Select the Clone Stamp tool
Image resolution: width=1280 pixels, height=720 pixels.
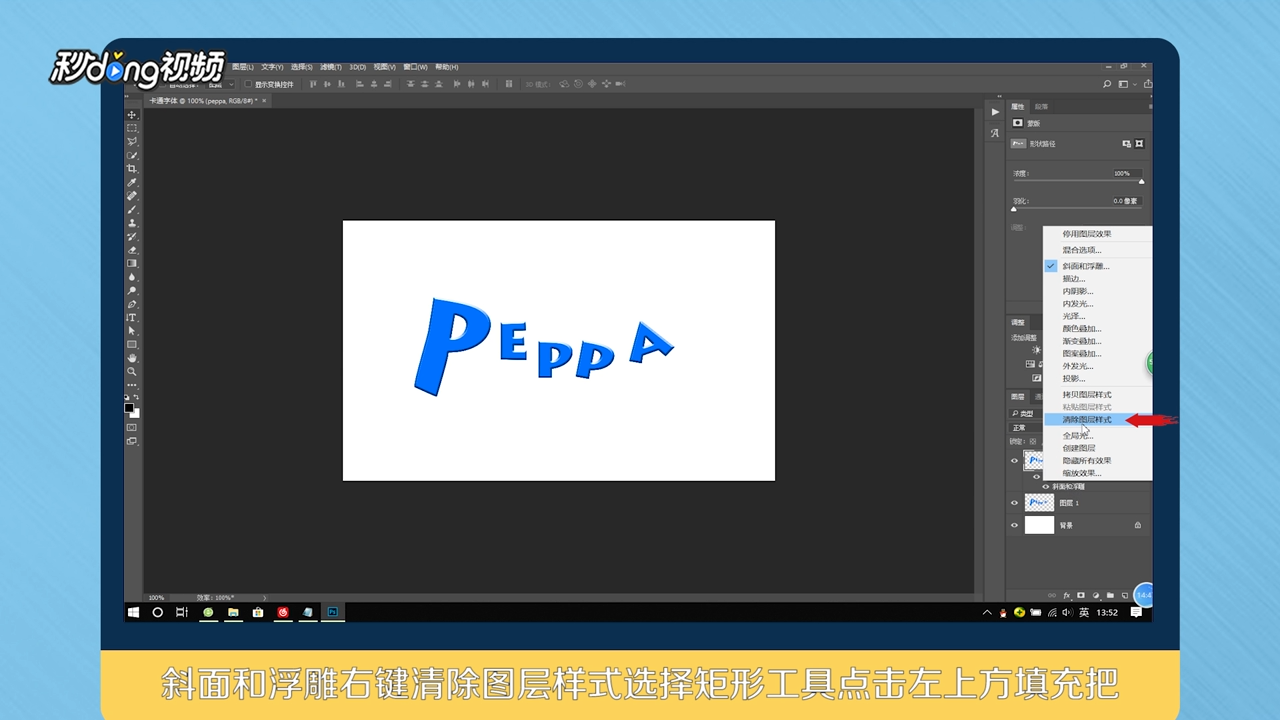point(132,223)
